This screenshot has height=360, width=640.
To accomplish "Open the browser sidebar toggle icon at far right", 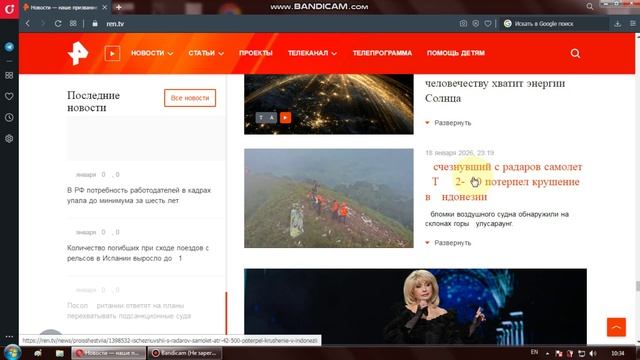I will point(632,24).
